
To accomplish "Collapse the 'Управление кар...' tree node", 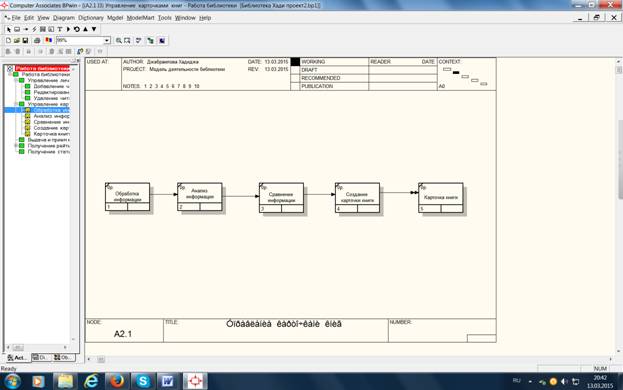I will [x=16, y=104].
